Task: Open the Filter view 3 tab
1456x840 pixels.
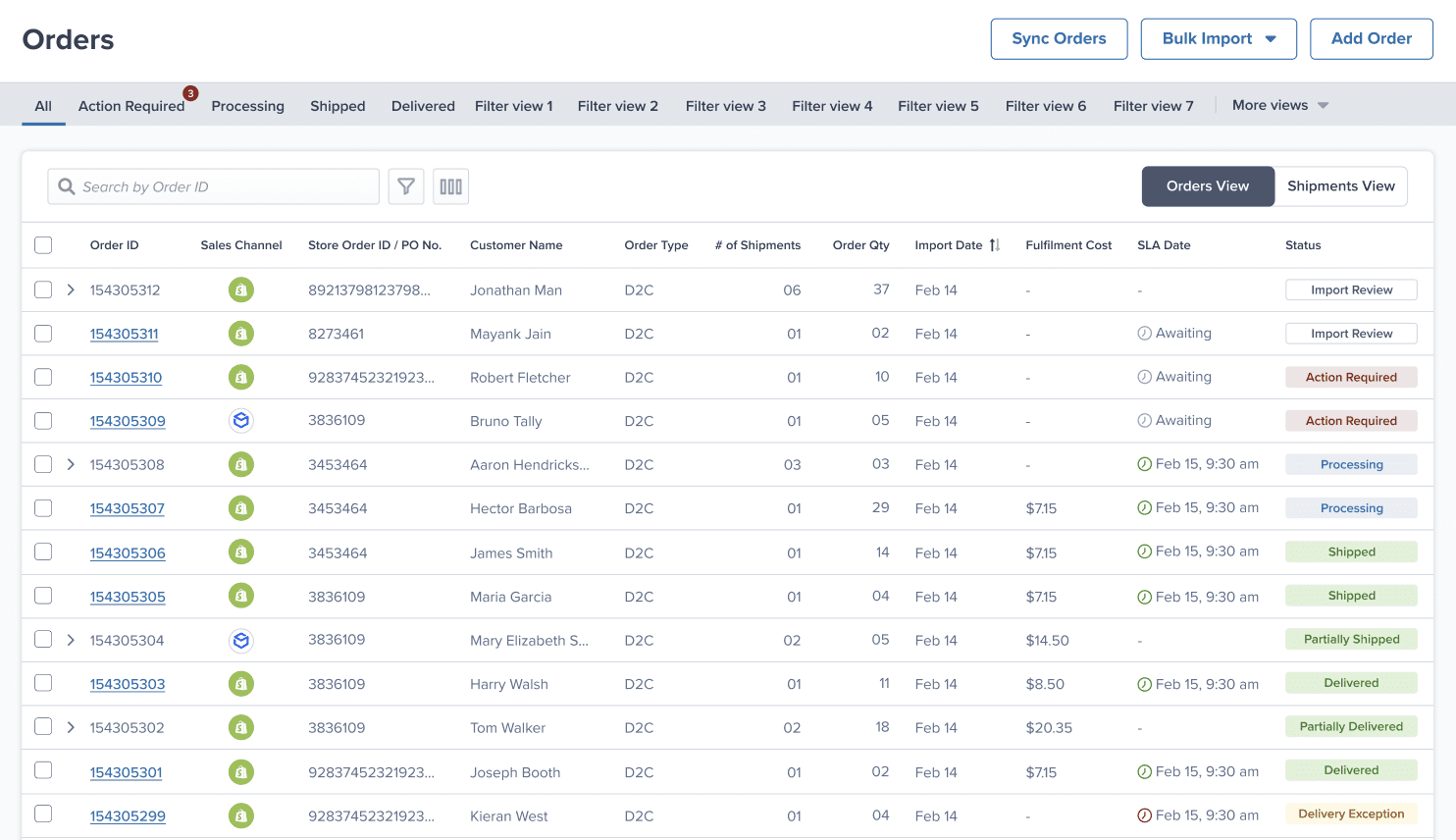Action: click(x=725, y=106)
